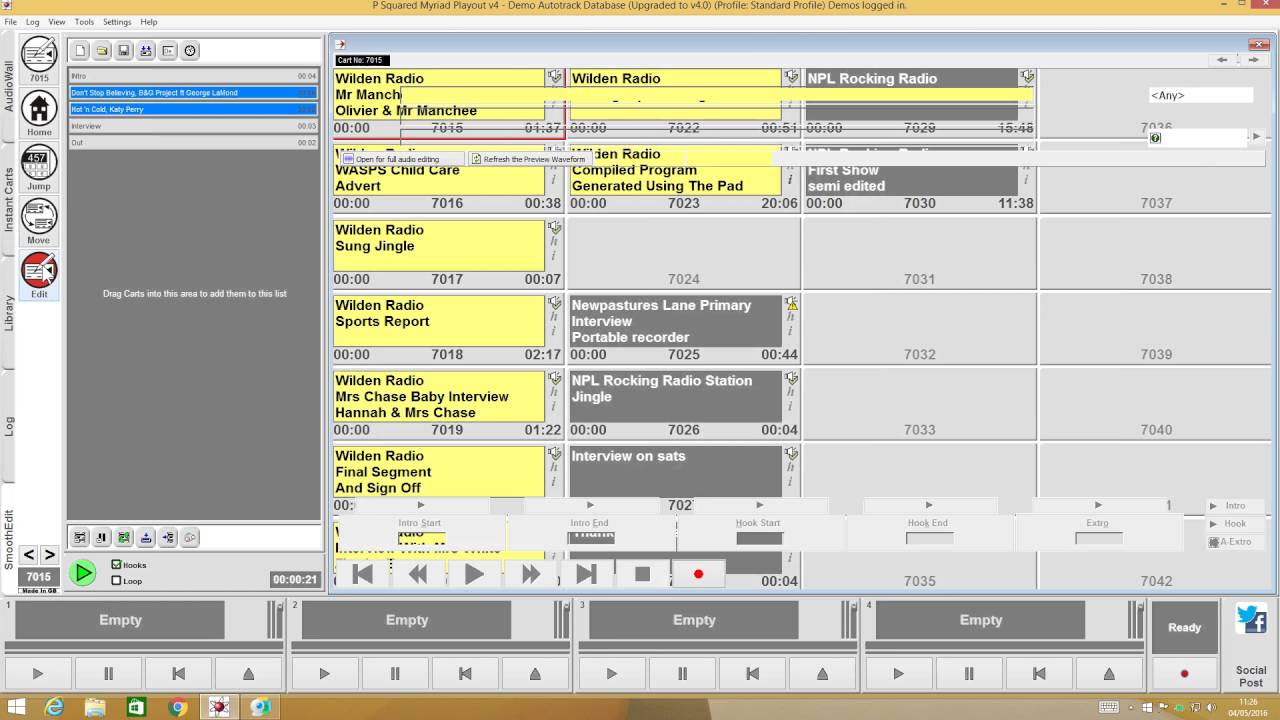
Task: Click the first icon in lower list toolbar
Action: 80,538
